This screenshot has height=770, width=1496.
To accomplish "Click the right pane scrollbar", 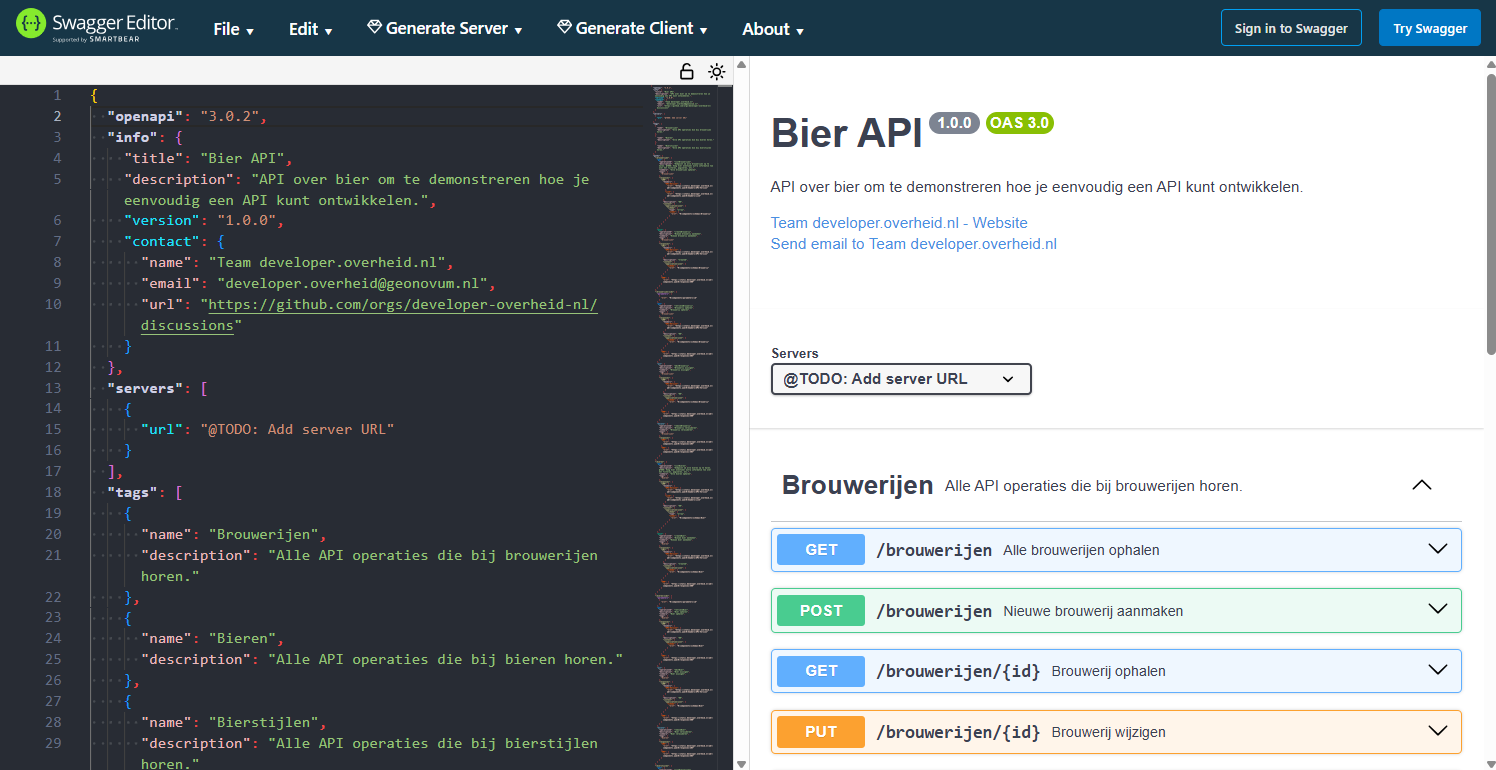I will (1490, 200).
